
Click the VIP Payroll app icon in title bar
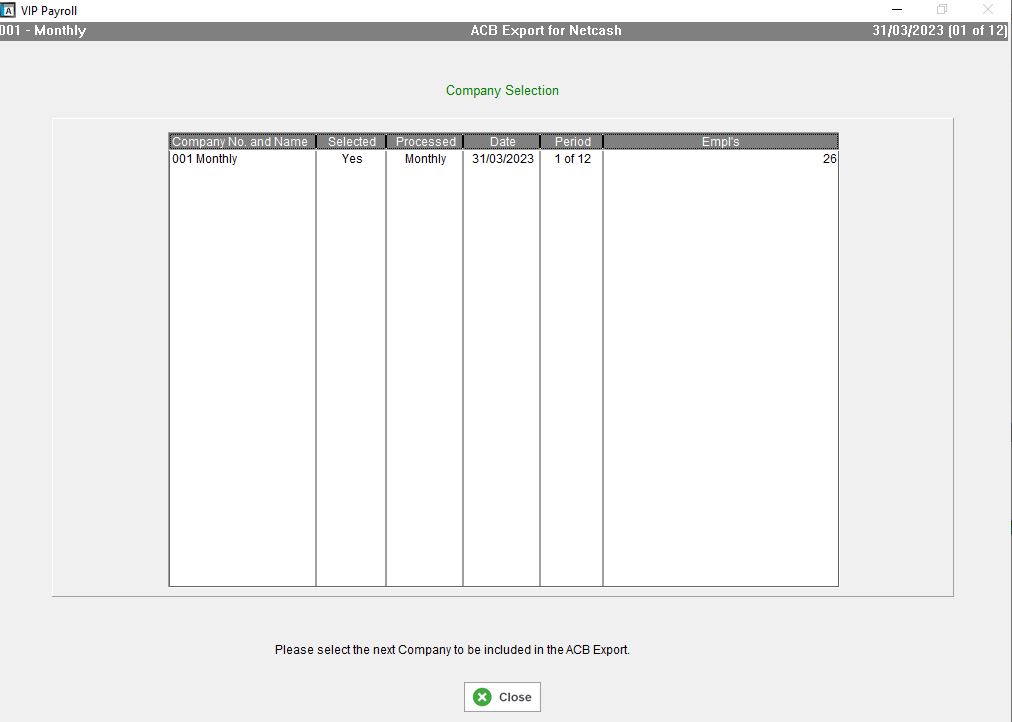[x=8, y=10]
